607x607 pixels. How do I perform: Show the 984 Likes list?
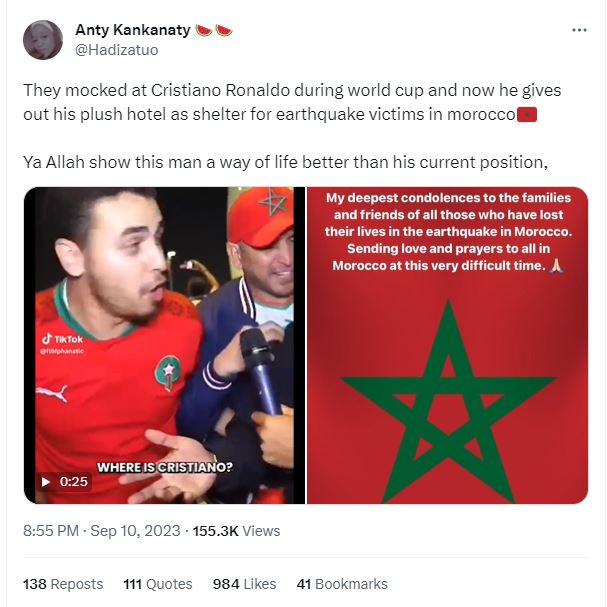click(x=244, y=584)
